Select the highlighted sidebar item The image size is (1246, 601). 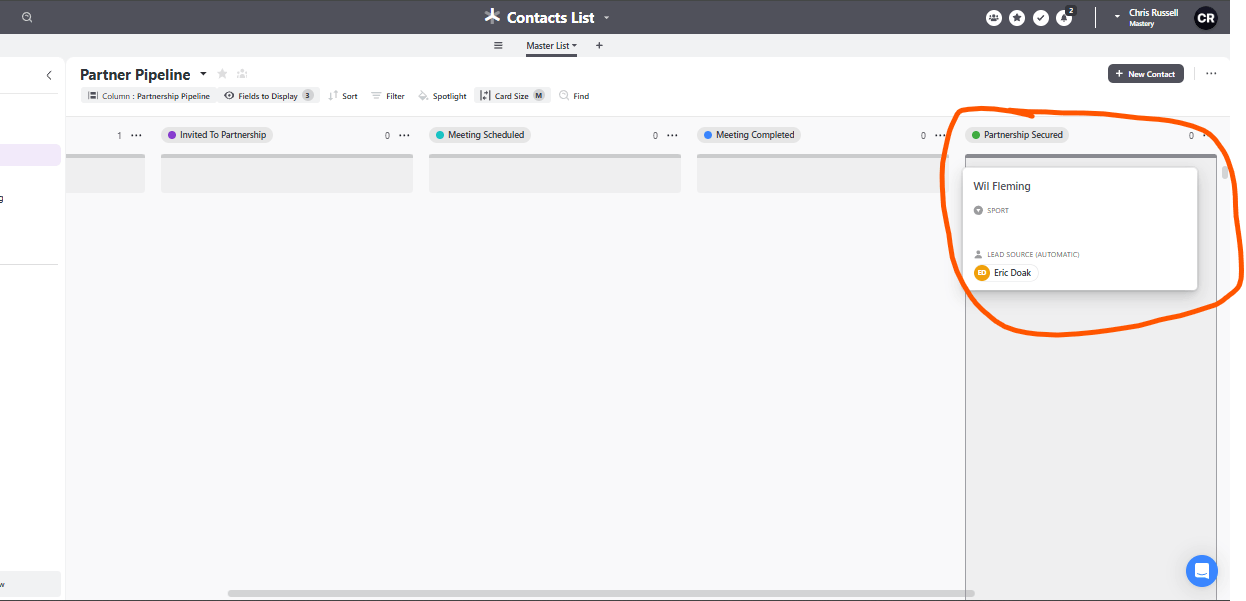30,155
